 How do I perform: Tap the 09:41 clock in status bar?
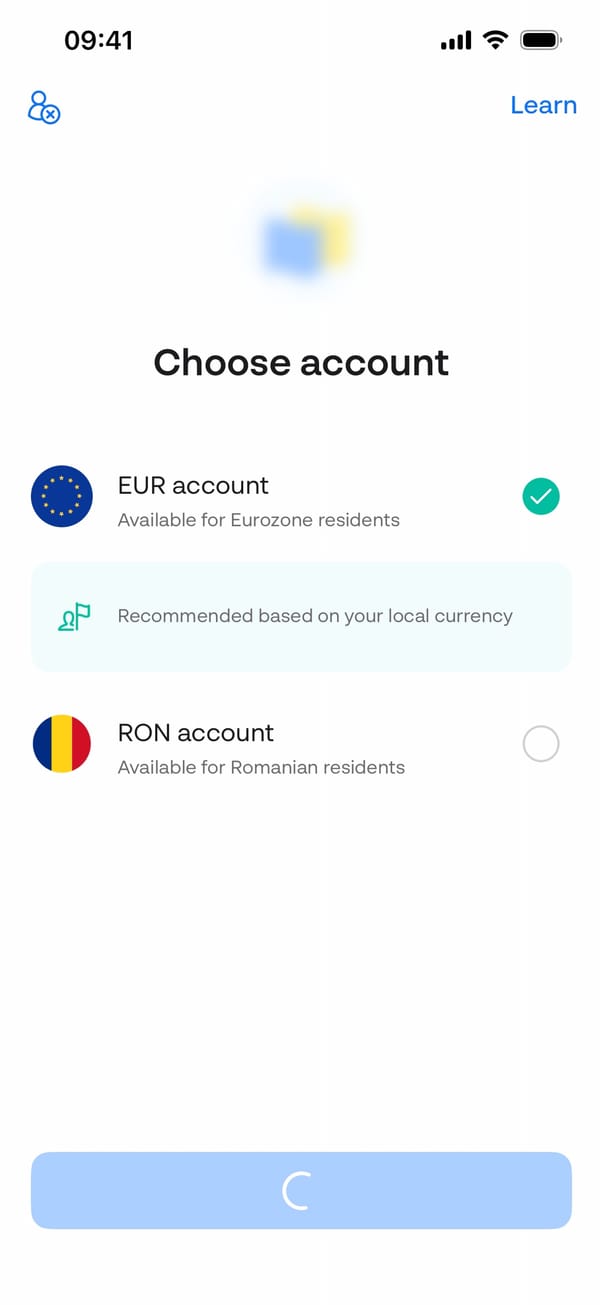click(x=98, y=40)
